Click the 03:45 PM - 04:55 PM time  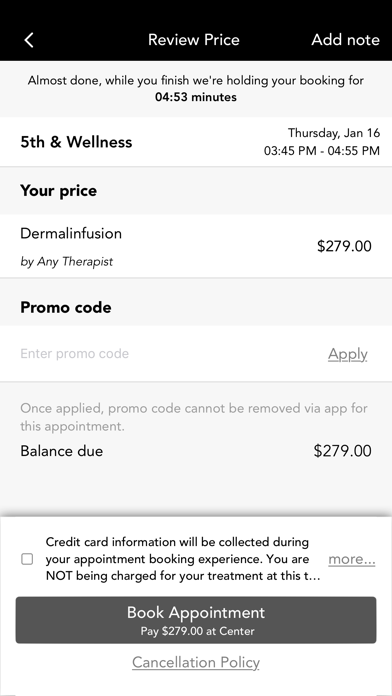point(322,151)
